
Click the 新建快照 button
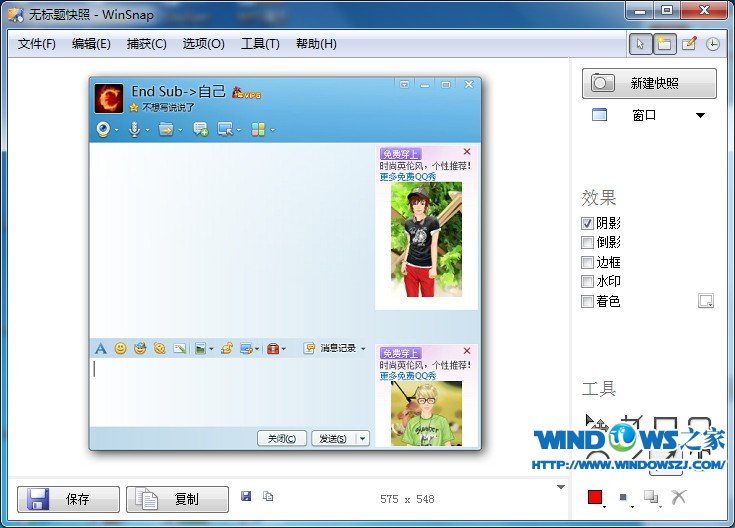click(649, 83)
